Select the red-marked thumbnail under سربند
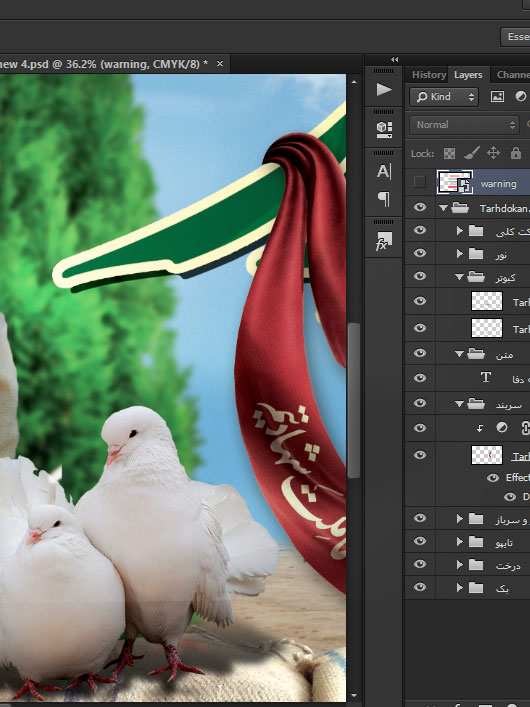Image resolution: width=530 pixels, height=707 pixels. click(487, 455)
